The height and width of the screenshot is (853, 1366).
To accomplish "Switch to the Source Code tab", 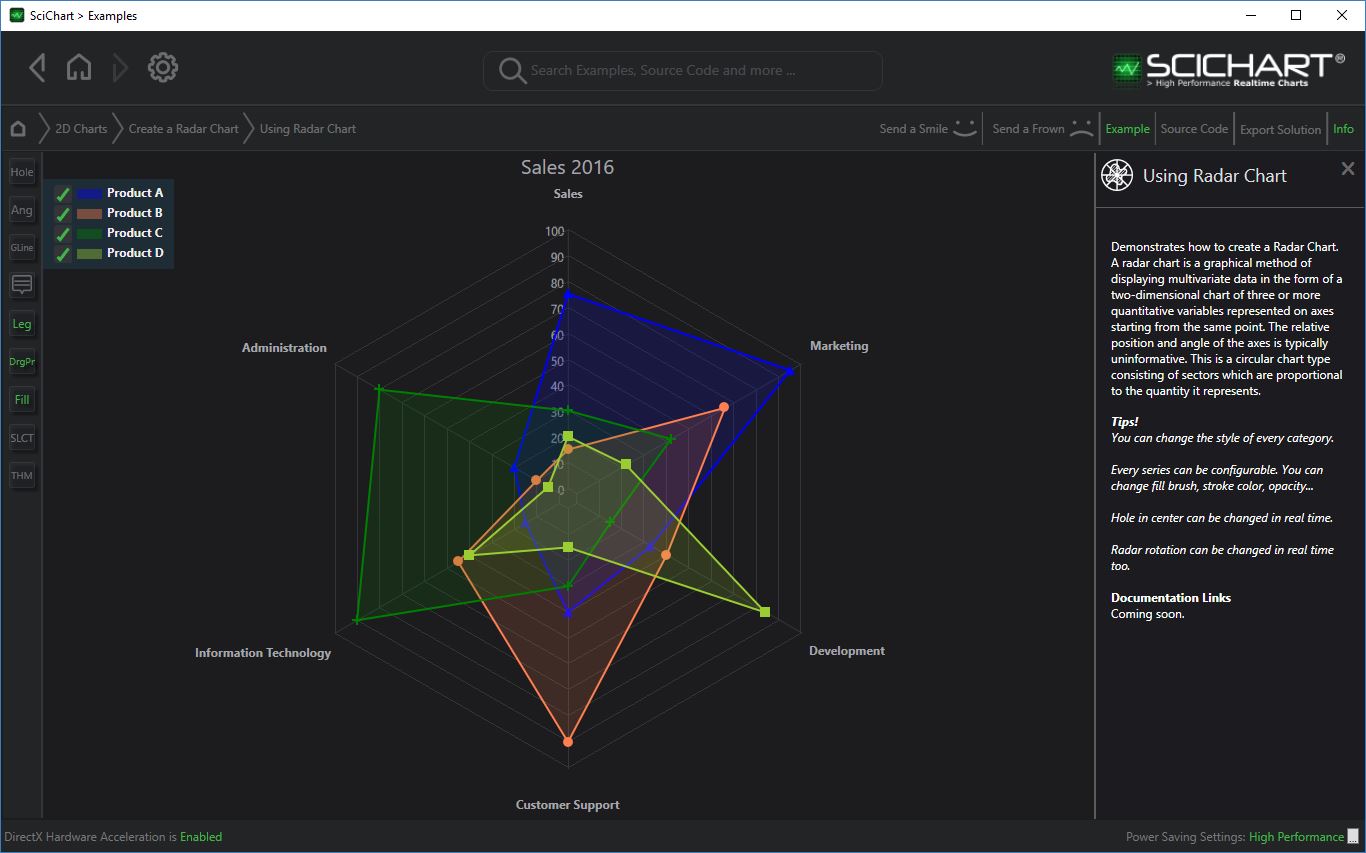I will 1194,129.
